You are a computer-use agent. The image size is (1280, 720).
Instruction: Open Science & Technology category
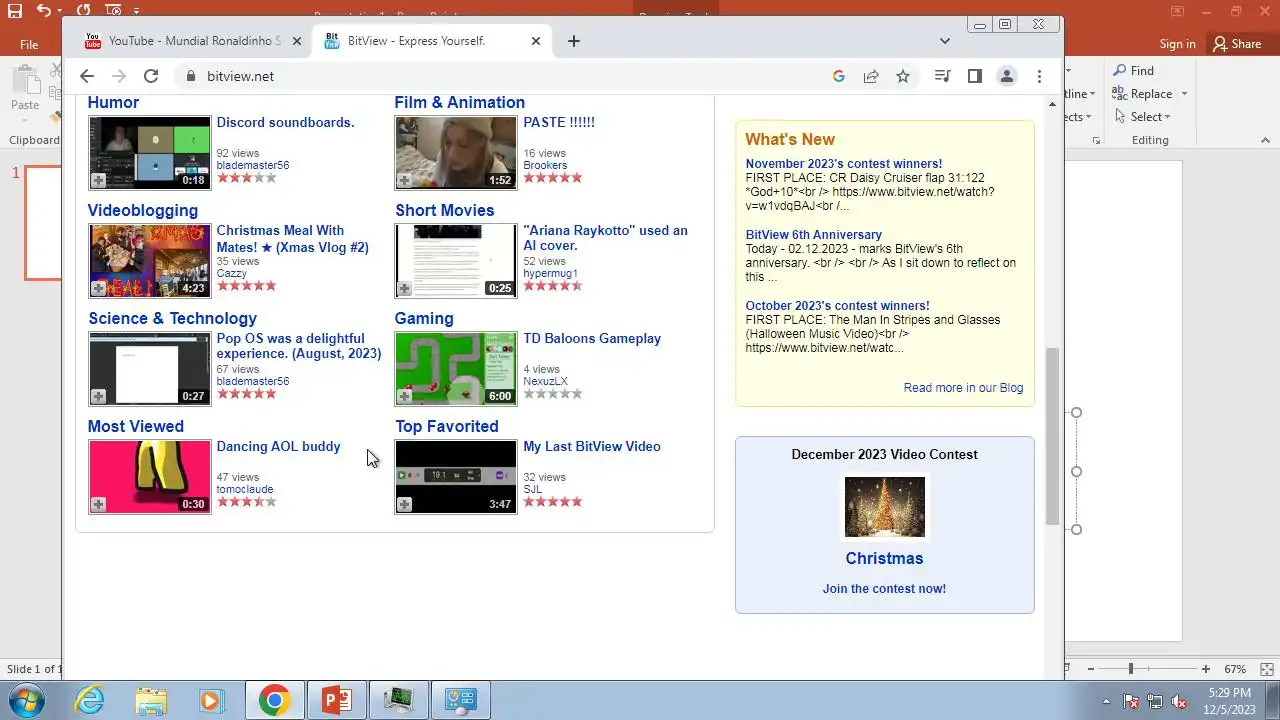click(x=172, y=318)
